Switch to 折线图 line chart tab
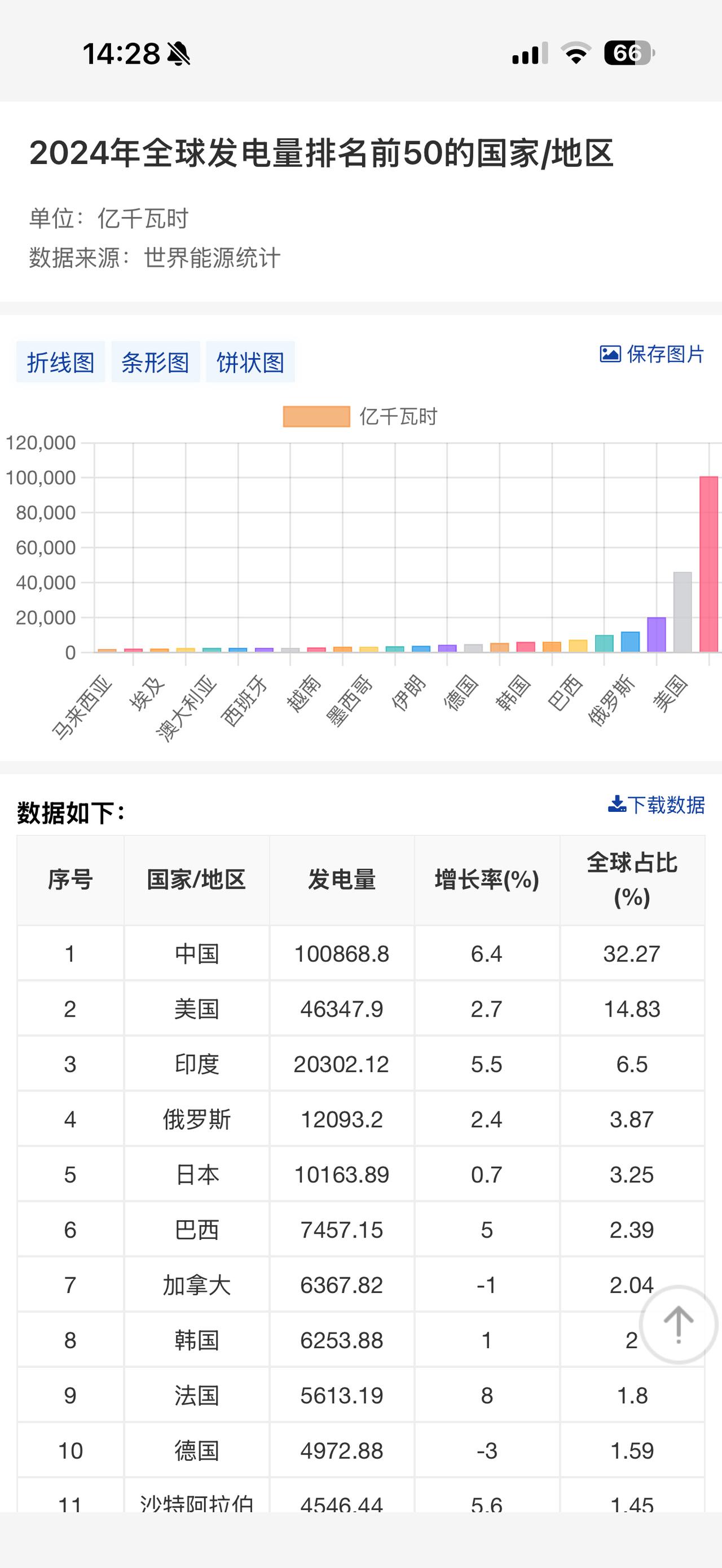 click(x=61, y=362)
